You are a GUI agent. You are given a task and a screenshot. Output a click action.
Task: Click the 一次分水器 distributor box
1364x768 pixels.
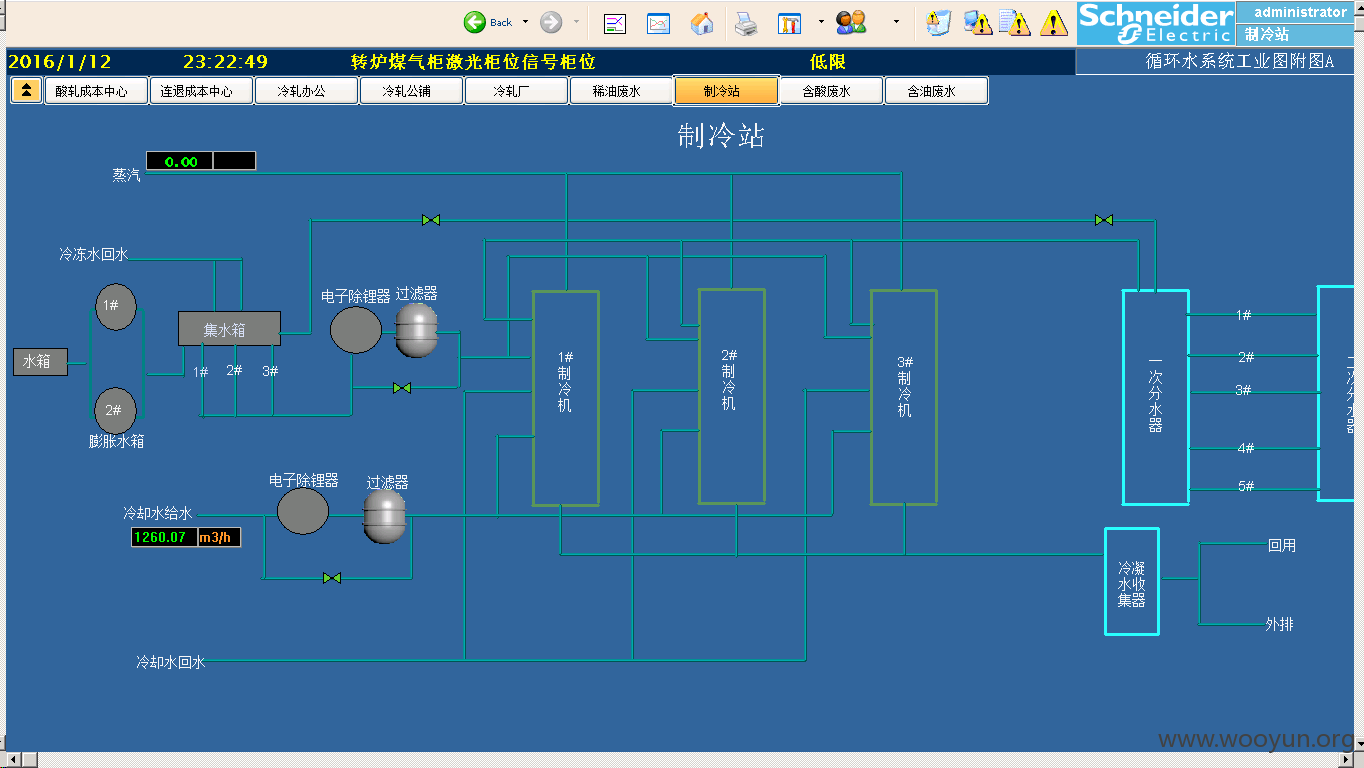pyautogui.click(x=1156, y=397)
